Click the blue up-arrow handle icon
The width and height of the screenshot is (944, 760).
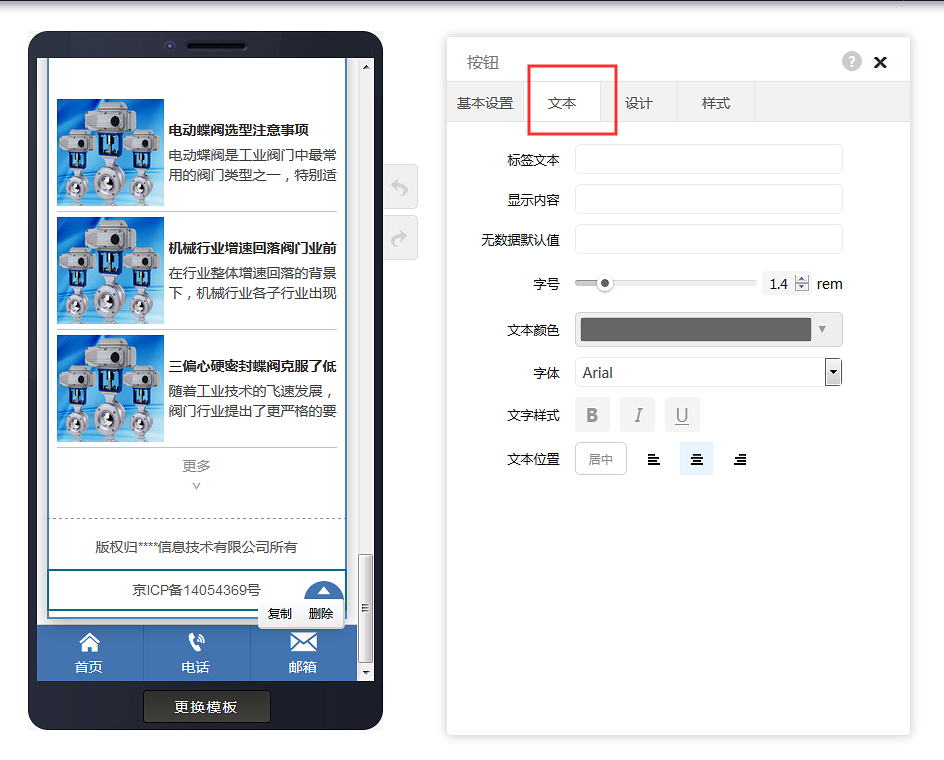tap(323, 590)
